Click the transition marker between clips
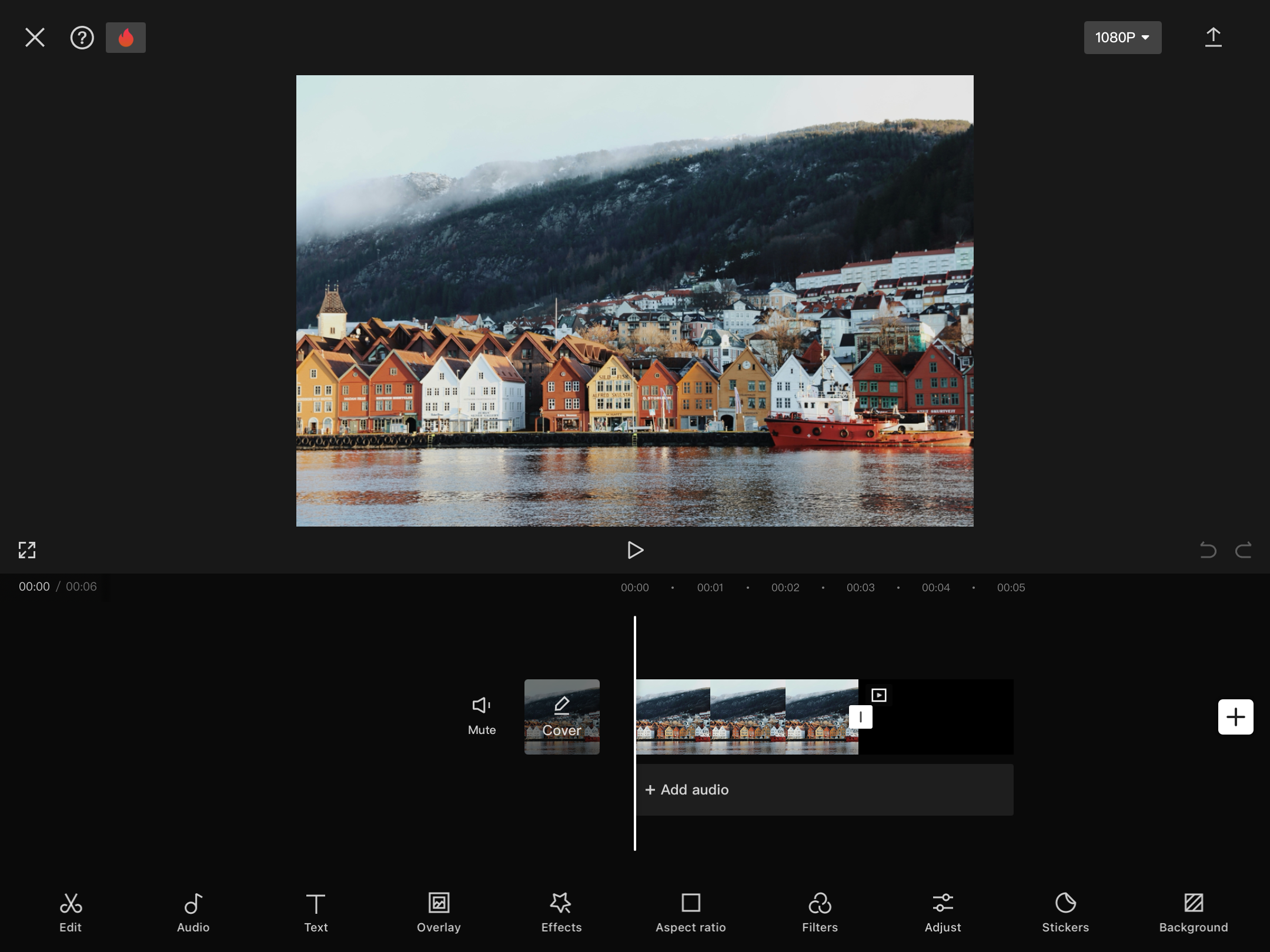Image resolution: width=1270 pixels, height=952 pixels. (x=860, y=717)
